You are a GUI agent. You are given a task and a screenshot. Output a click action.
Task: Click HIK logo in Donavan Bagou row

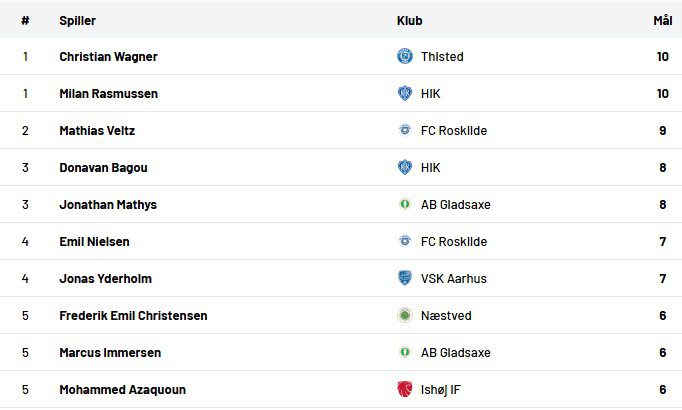coord(405,168)
